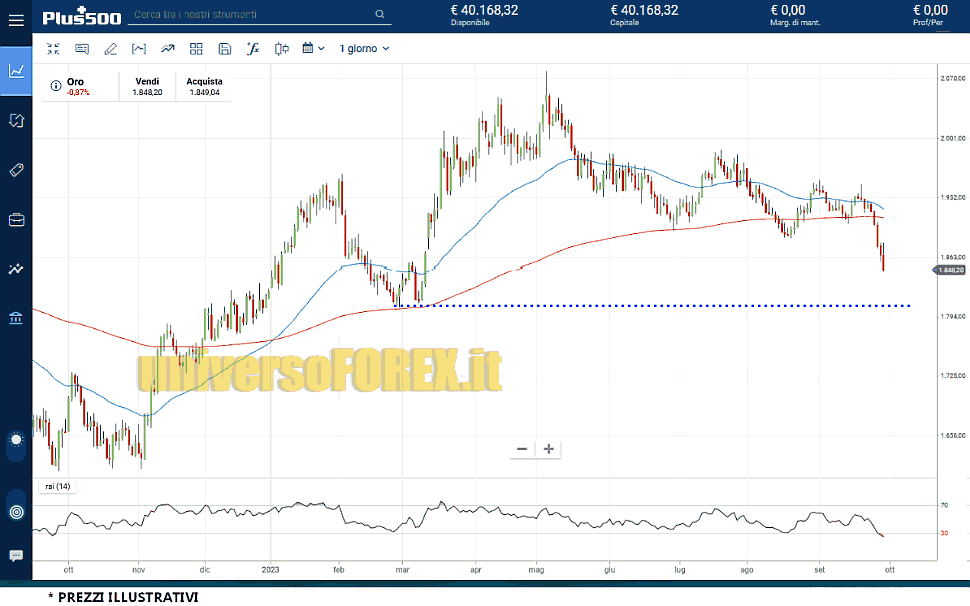Open the chart layout grid icon
The width and height of the screenshot is (970, 606).
196,48
